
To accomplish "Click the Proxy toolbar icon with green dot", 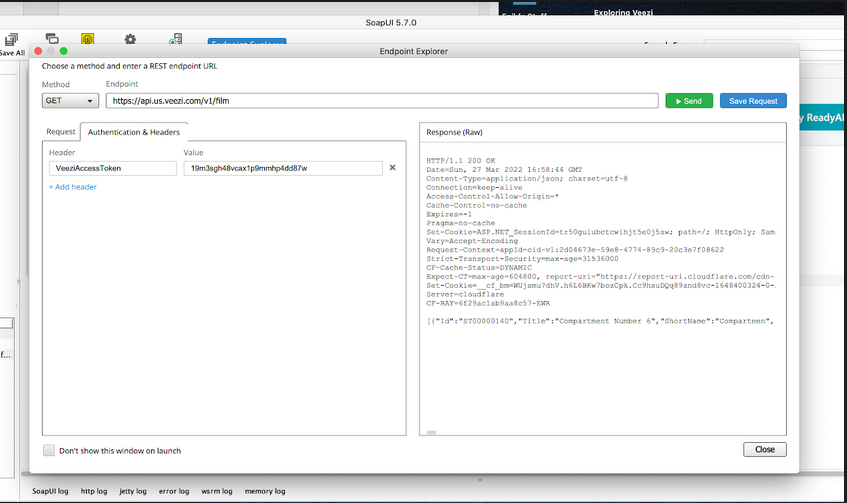I will point(176,39).
